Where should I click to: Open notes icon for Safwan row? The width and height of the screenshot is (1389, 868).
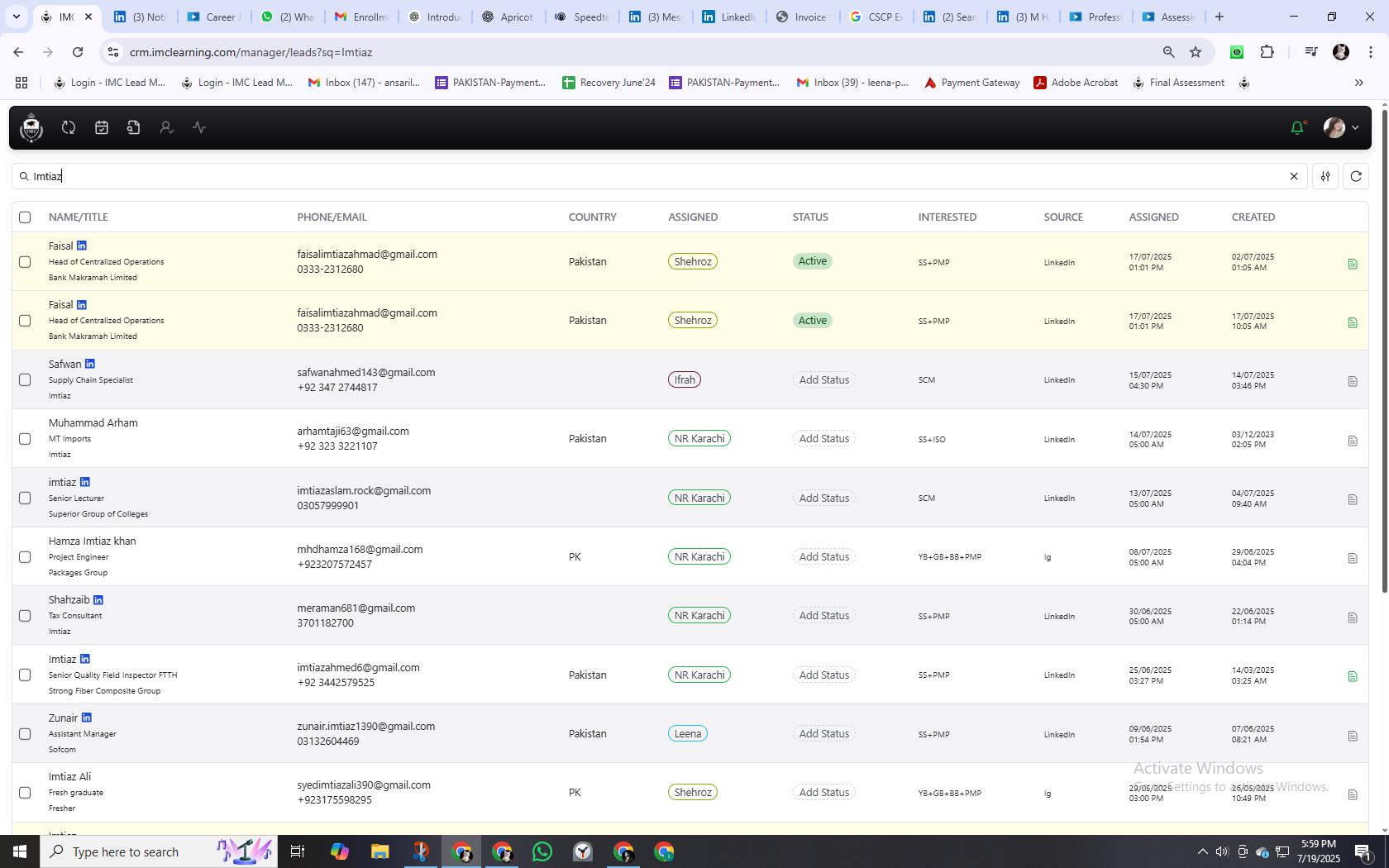(x=1353, y=381)
